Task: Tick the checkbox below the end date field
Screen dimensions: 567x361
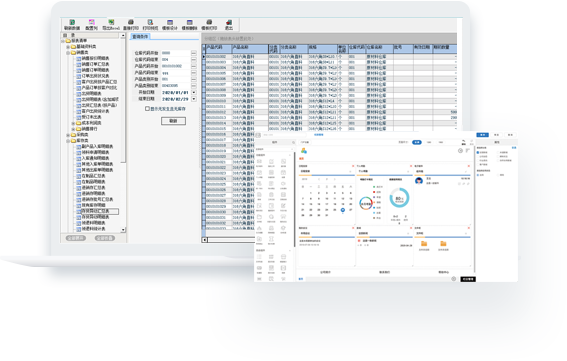Action: 147,109
